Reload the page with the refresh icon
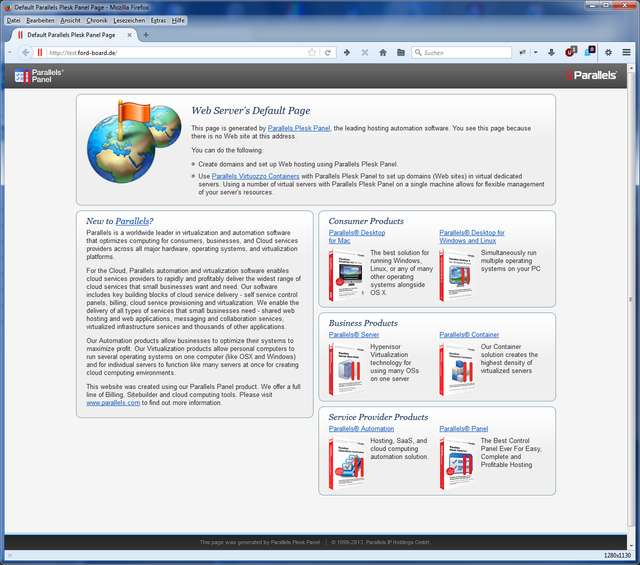The width and height of the screenshot is (640, 565). click(327, 52)
